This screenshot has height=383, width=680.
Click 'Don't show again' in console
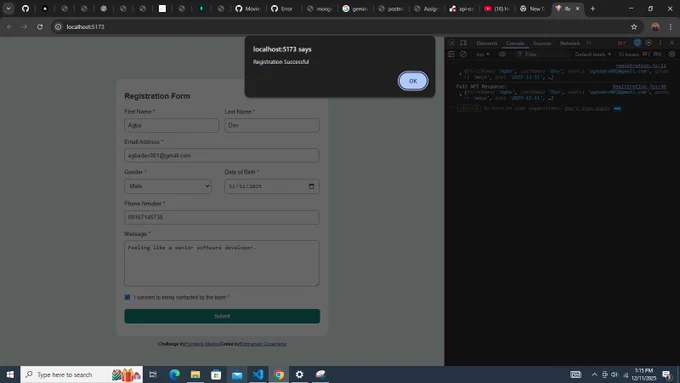(587, 108)
